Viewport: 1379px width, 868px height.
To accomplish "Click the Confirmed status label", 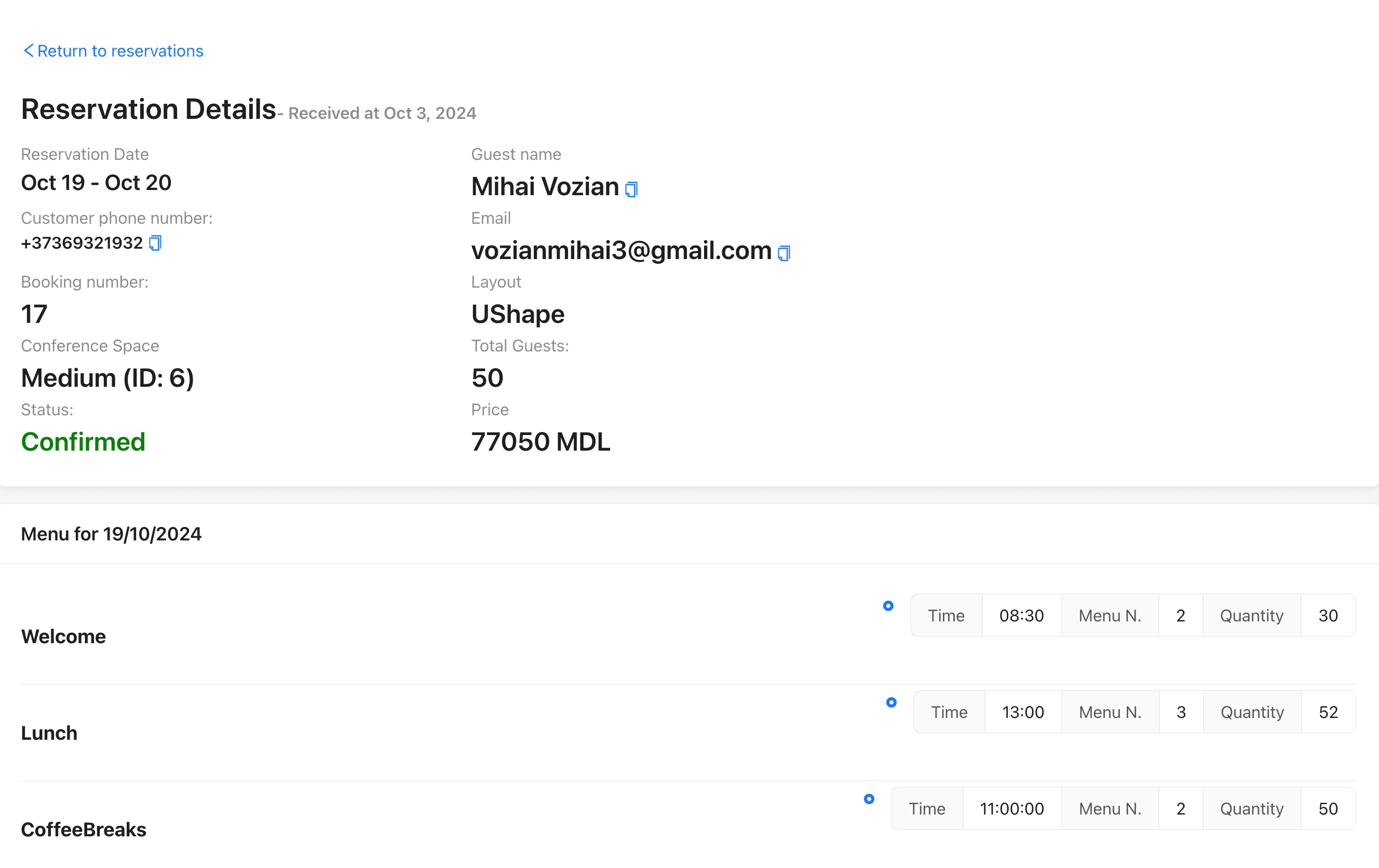I will pos(84,441).
